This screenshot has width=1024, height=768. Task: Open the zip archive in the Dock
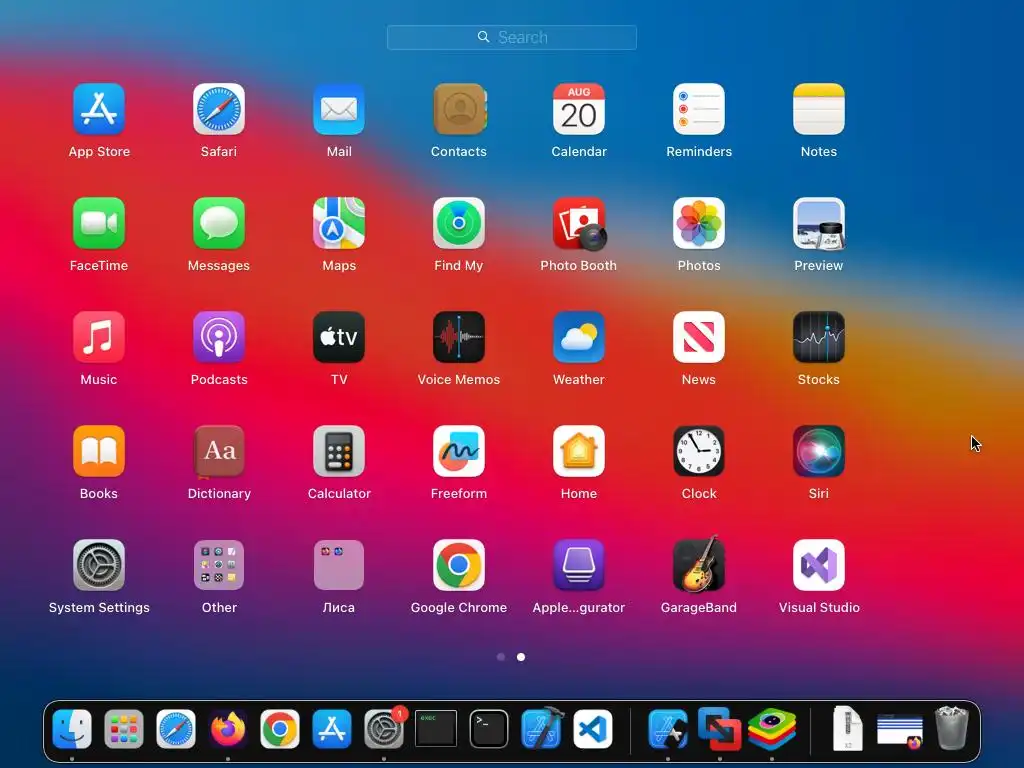(848, 729)
